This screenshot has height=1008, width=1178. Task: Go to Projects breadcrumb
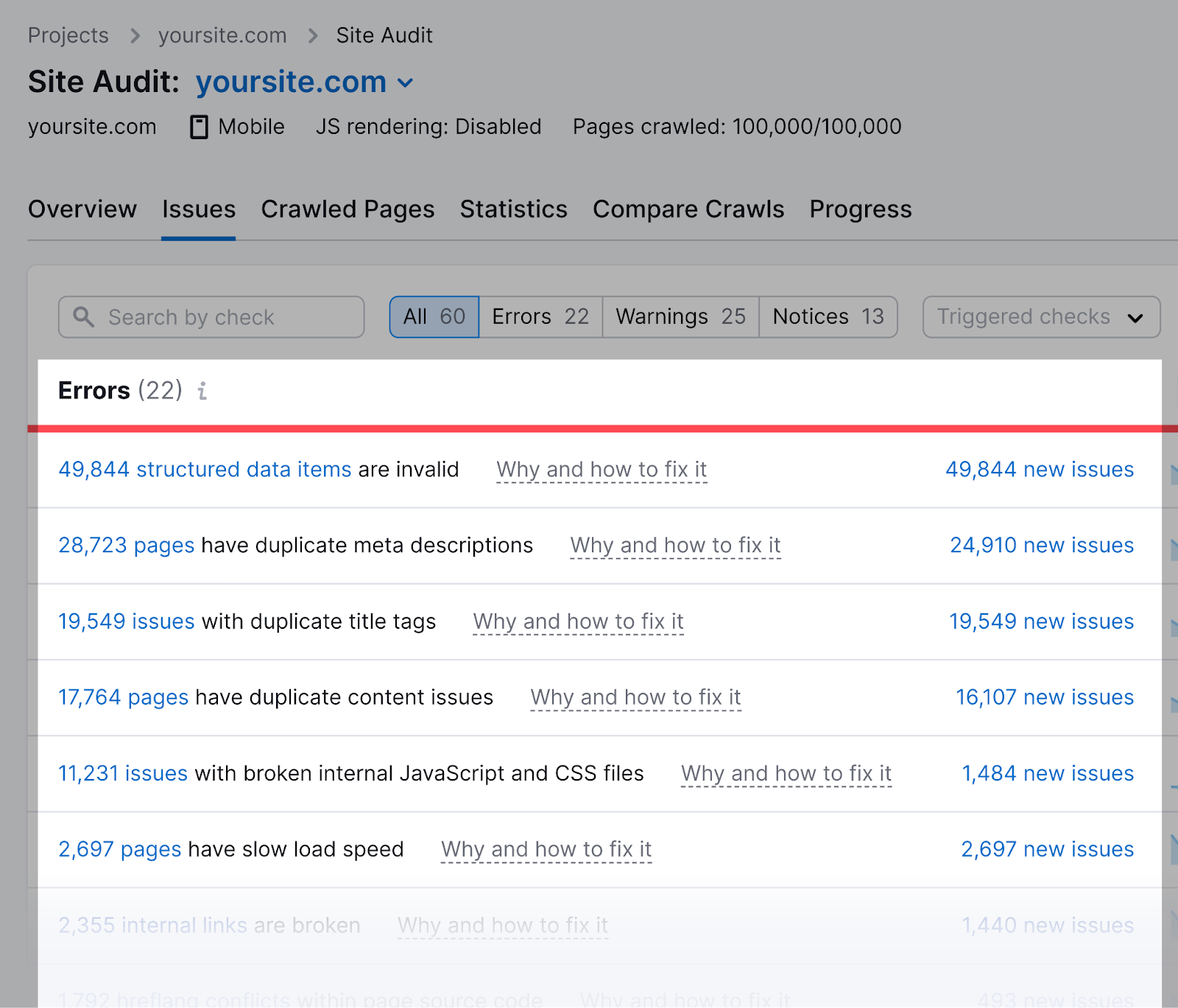[68, 35]
